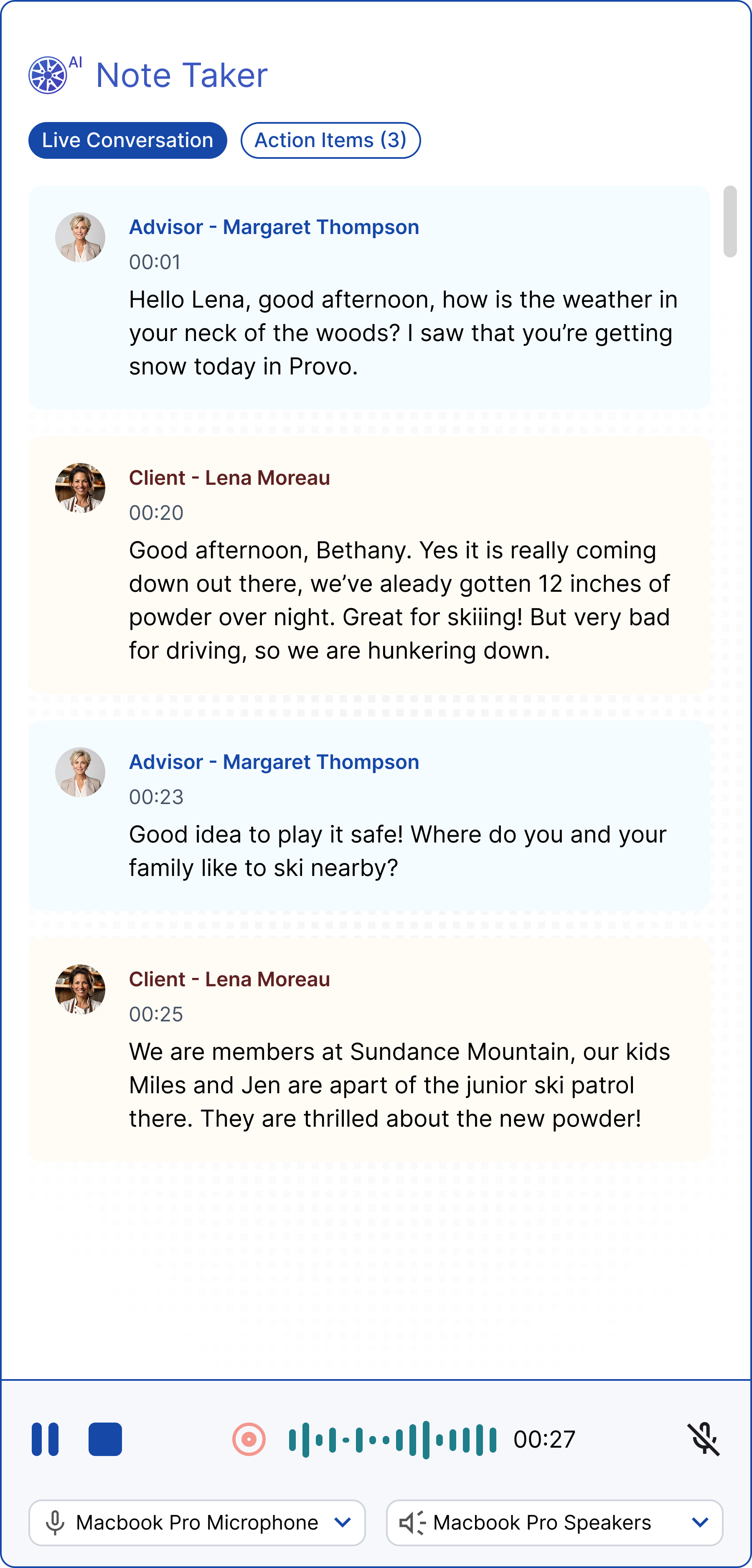This screenshot has height=1568, width=752.
Task: Click Advisor - Margaret Thompson name at 00:01
Action: (x=274, y=227)
